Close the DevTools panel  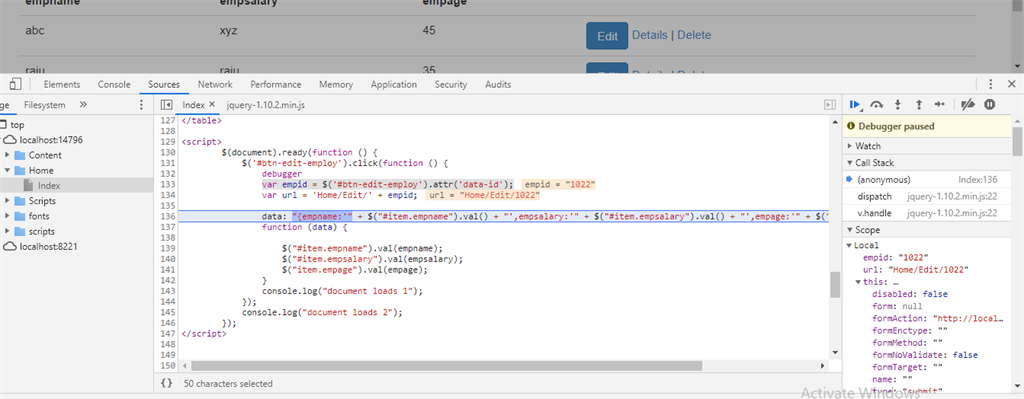(x=1012, y=84)
